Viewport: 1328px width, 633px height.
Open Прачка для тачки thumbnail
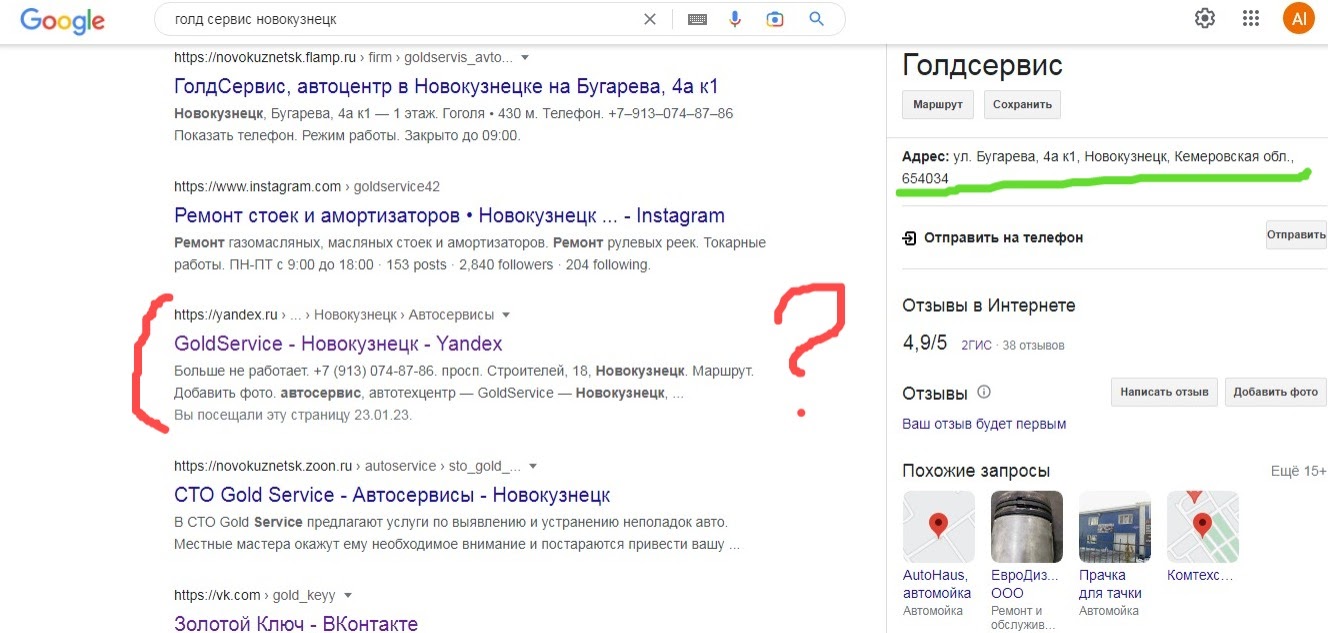[x=1114, y=525]
